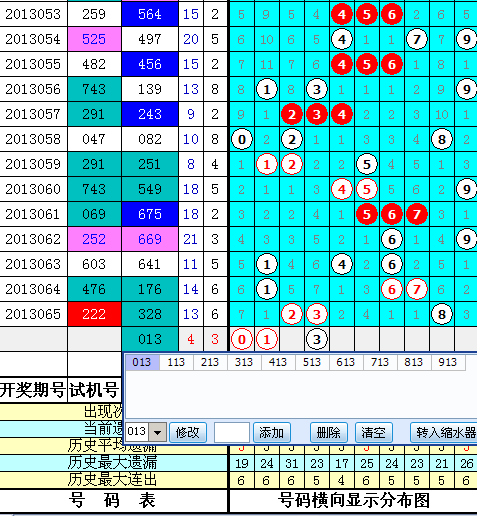Select number 013 in the list
This screenshot has height=516, width=477.
tap(142, 362)
